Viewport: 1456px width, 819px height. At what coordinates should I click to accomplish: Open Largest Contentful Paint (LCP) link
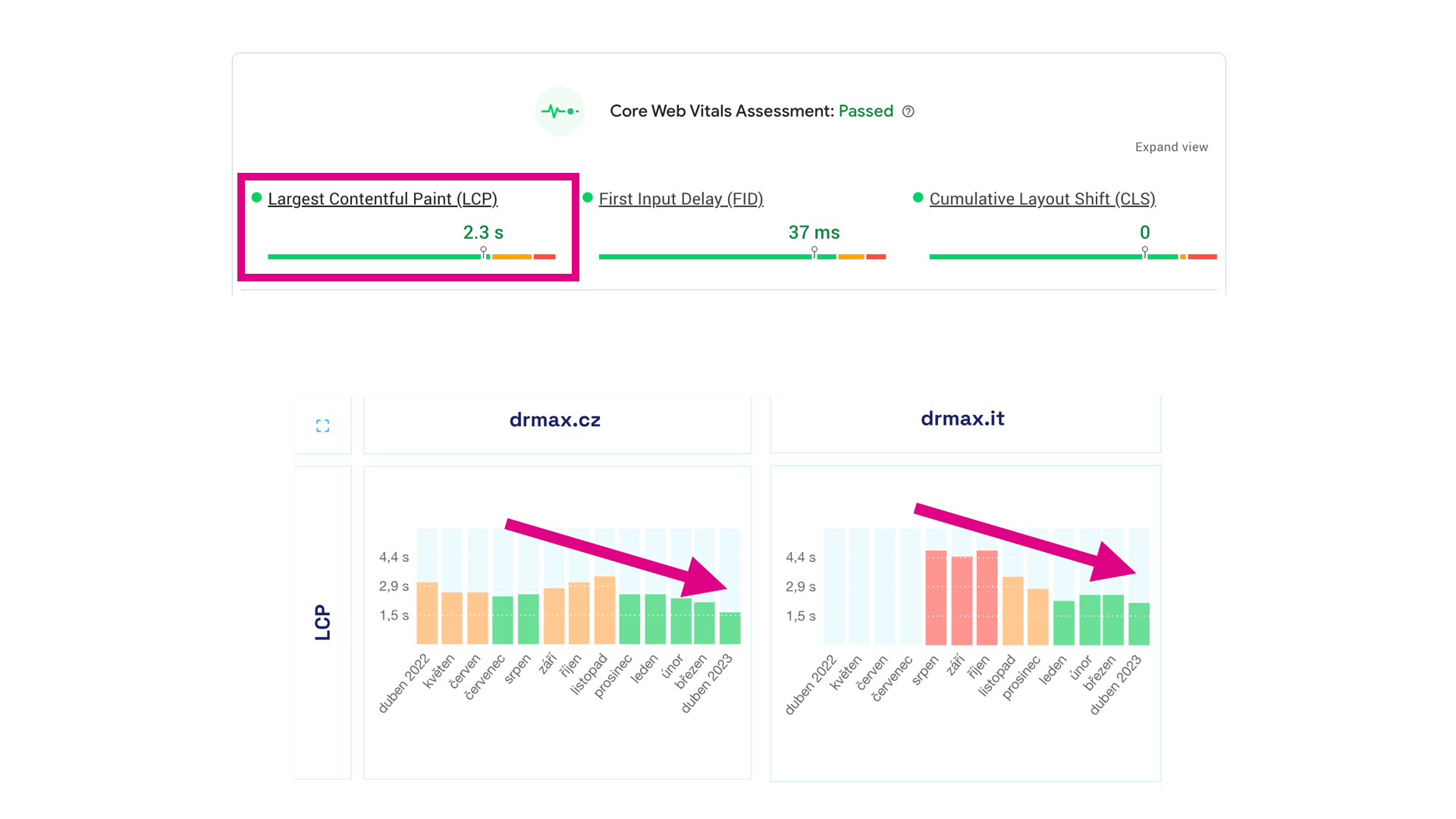pyautogui.click(x=382, y=199)
